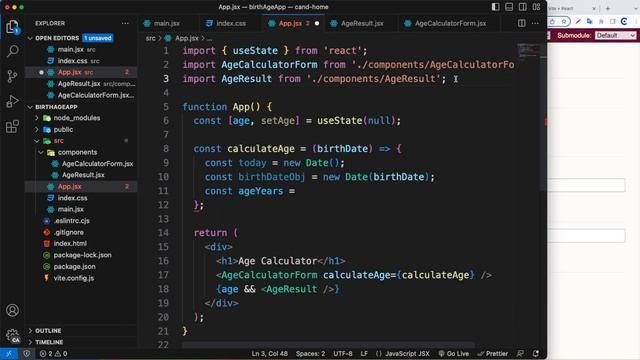
Task: Open the Search view in activity bar
Action: (x=12, y=51)
